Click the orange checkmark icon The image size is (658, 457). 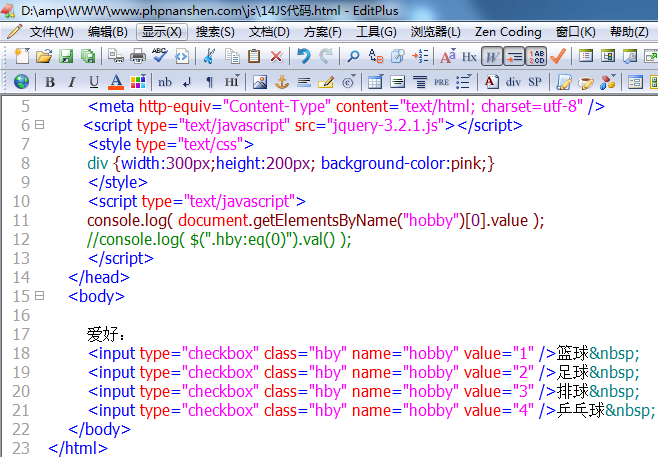(558, 56)
